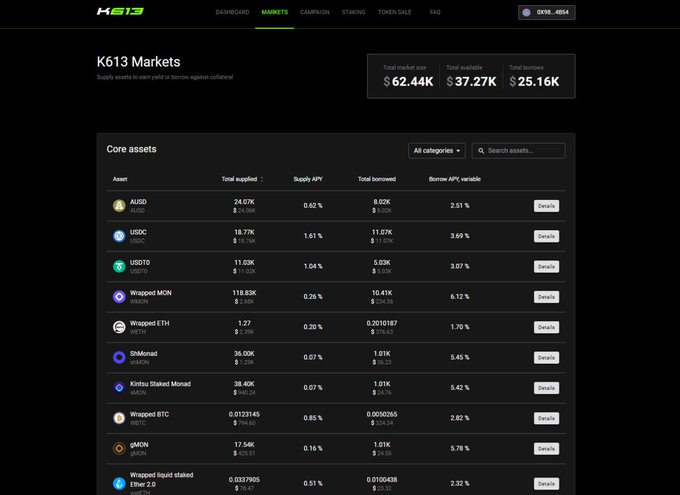Click ShMonad total supplied 36.00K
The width and height of the screenshot is (680, 495).
click(x=244, y=354)
